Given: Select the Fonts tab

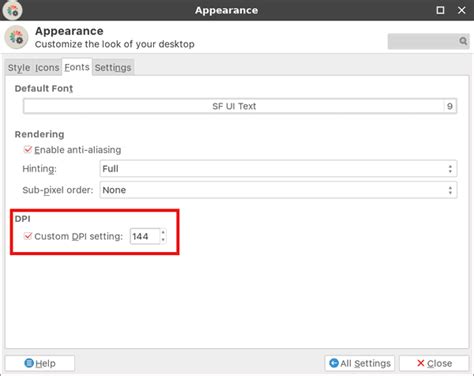Looking at the screenshot, I should coord(77,67).
